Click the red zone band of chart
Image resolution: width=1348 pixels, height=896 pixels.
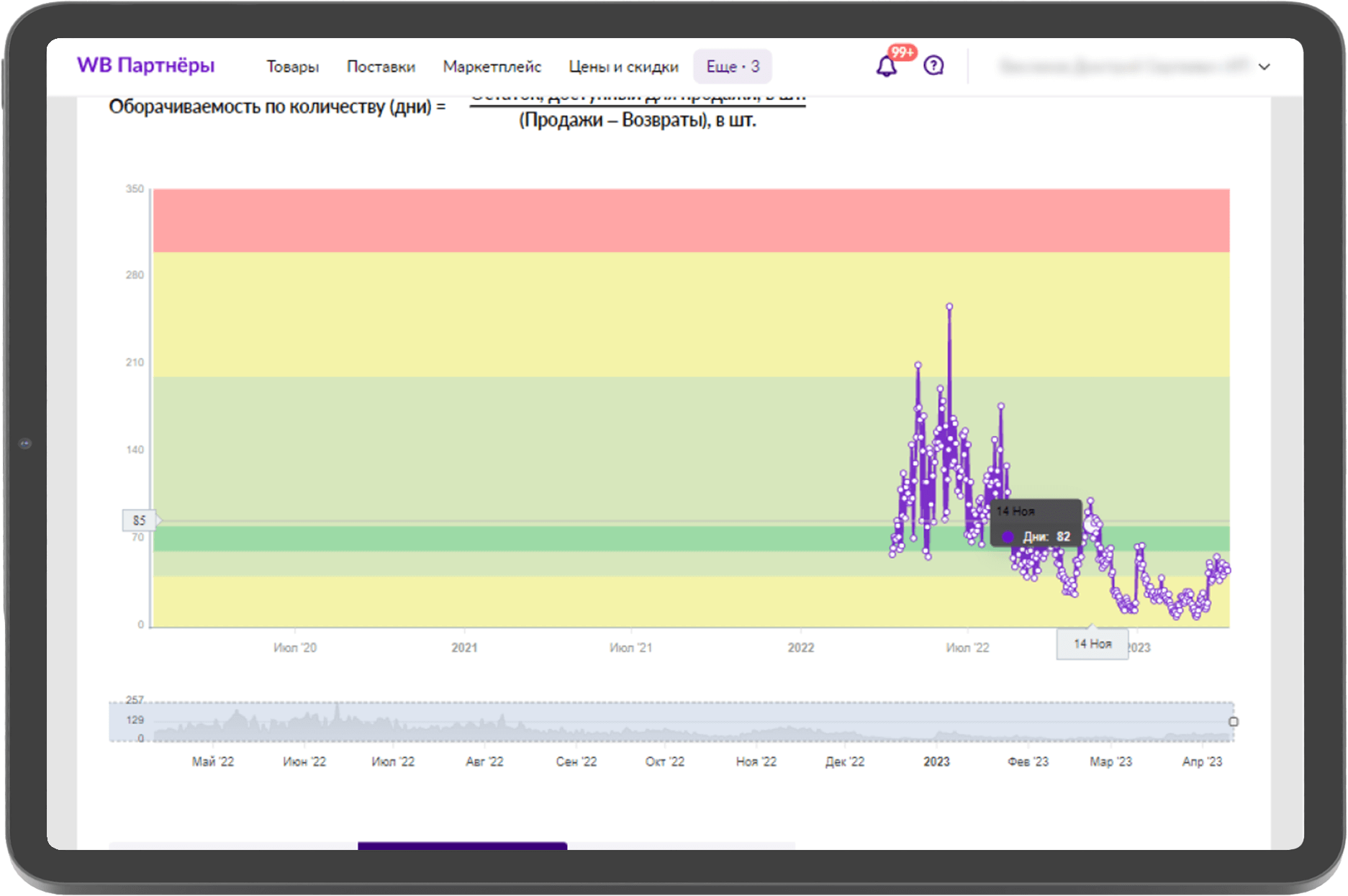[691, 220]
